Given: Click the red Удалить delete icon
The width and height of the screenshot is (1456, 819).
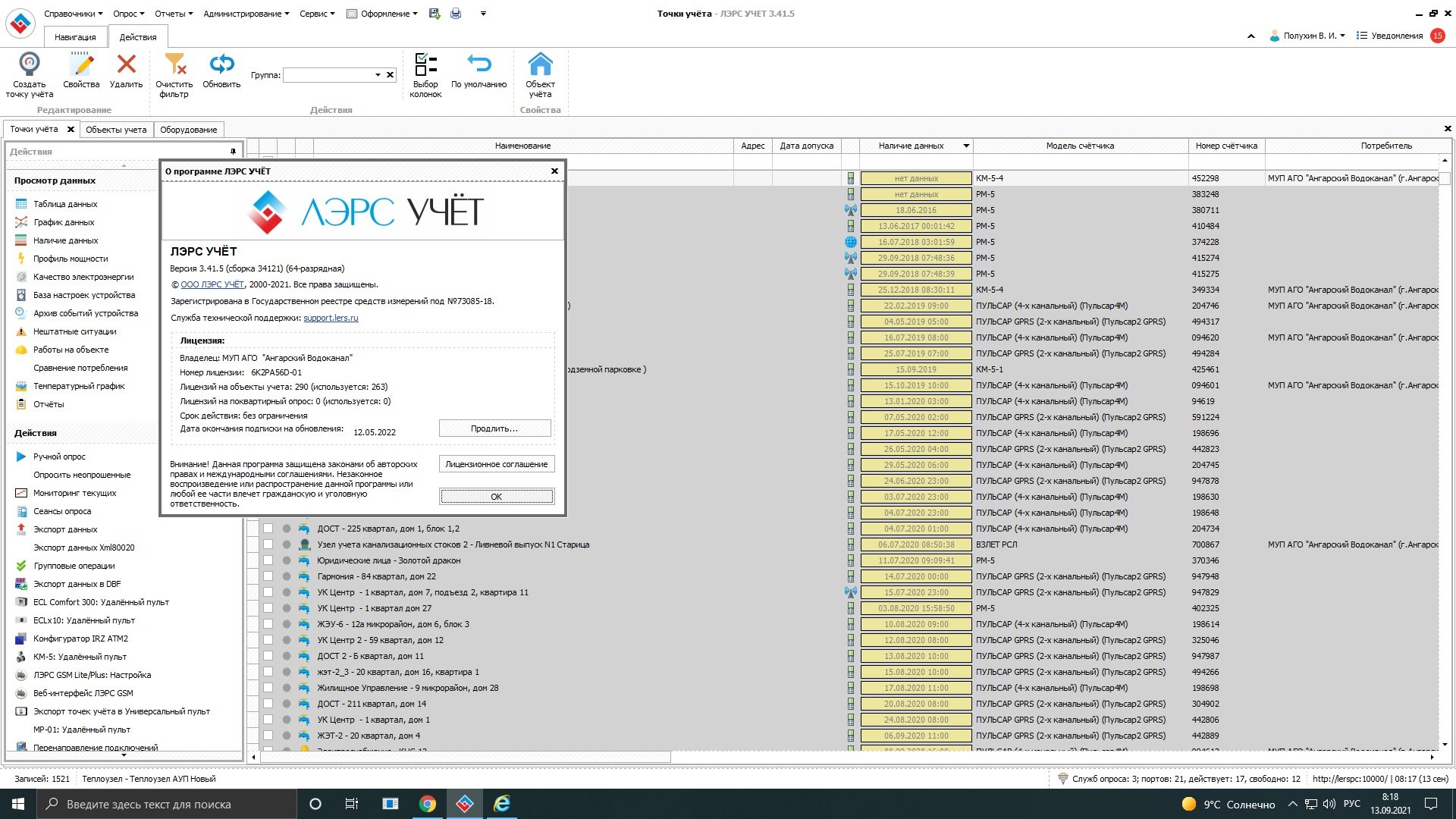Looking at the screenshot, I should (x=126, y=64).
